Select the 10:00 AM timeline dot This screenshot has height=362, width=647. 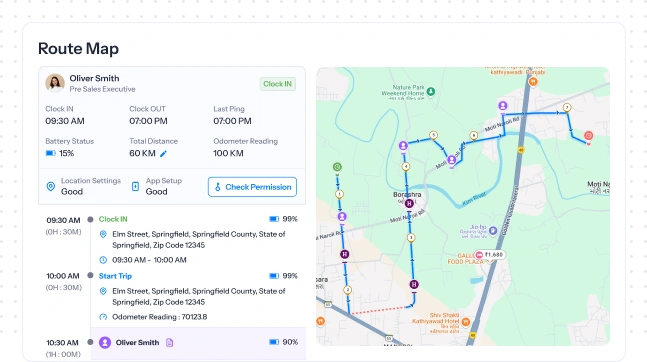[90, 275]
